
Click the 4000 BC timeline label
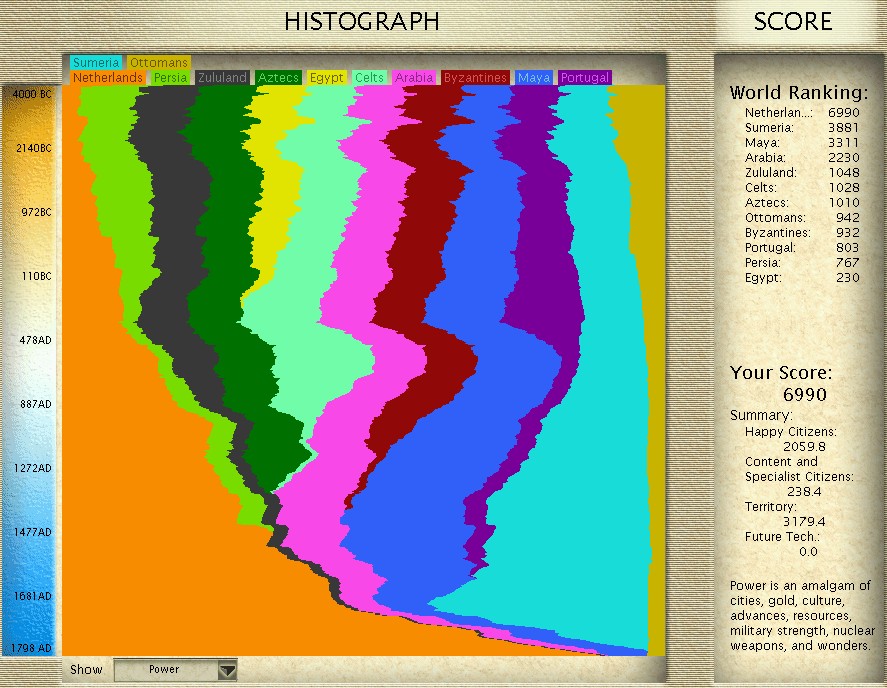click(x=32, y=94)
